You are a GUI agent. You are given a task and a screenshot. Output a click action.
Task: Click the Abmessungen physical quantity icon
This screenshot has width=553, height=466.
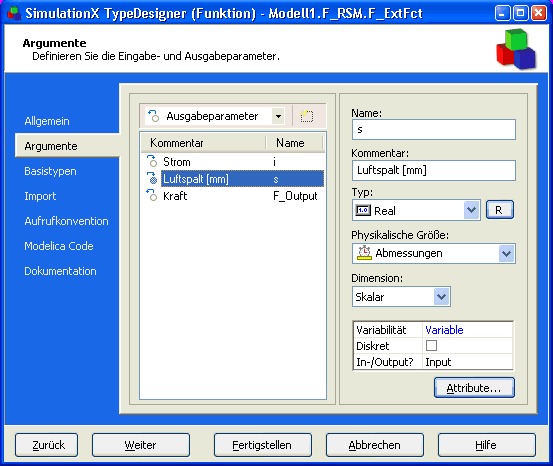[364, 253]
